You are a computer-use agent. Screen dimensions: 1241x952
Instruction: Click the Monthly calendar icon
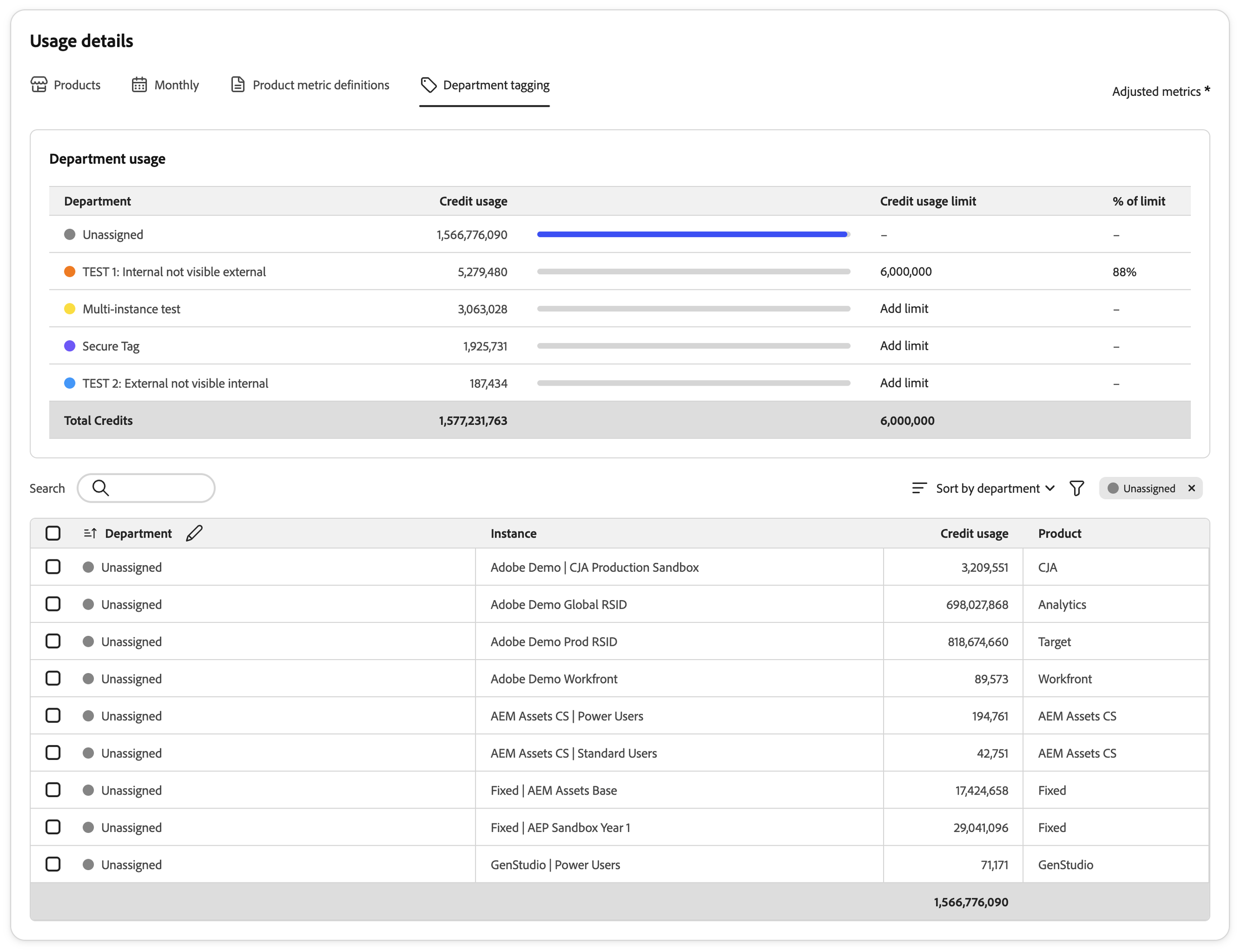[139, 84]
